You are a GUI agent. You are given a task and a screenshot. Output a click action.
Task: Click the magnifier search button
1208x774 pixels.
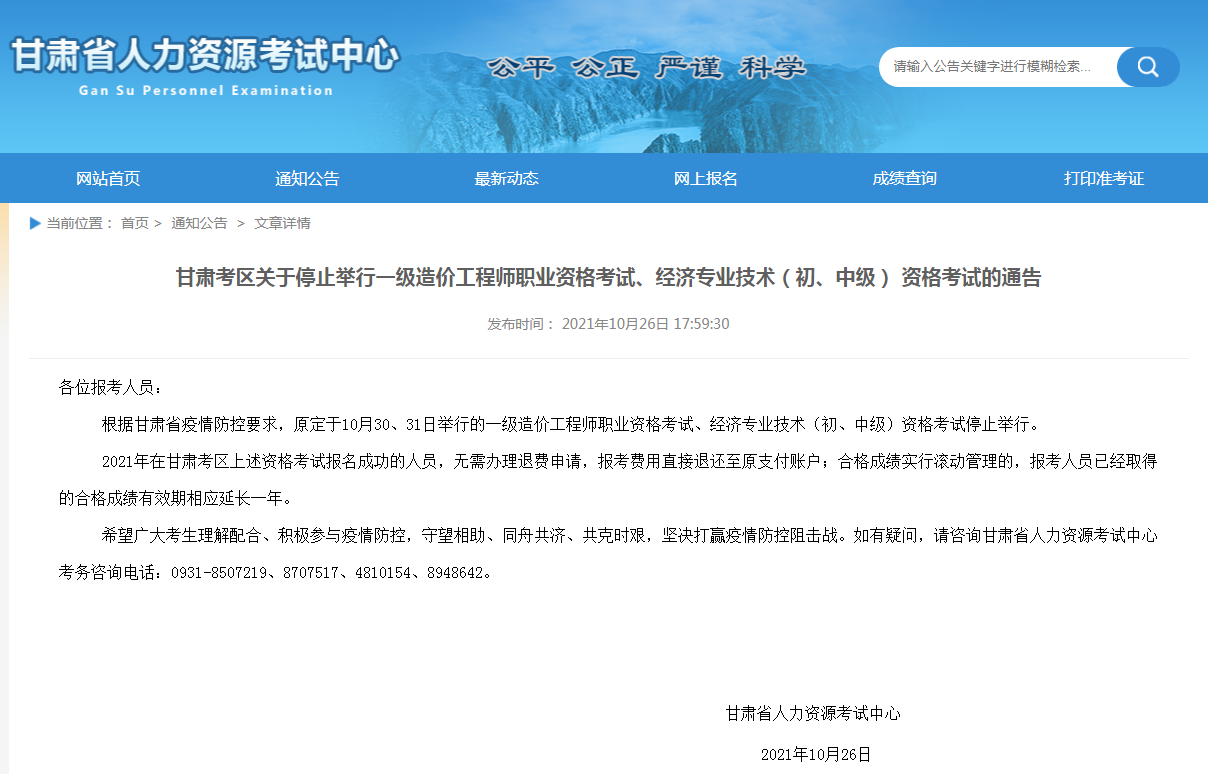[1148, 67]
